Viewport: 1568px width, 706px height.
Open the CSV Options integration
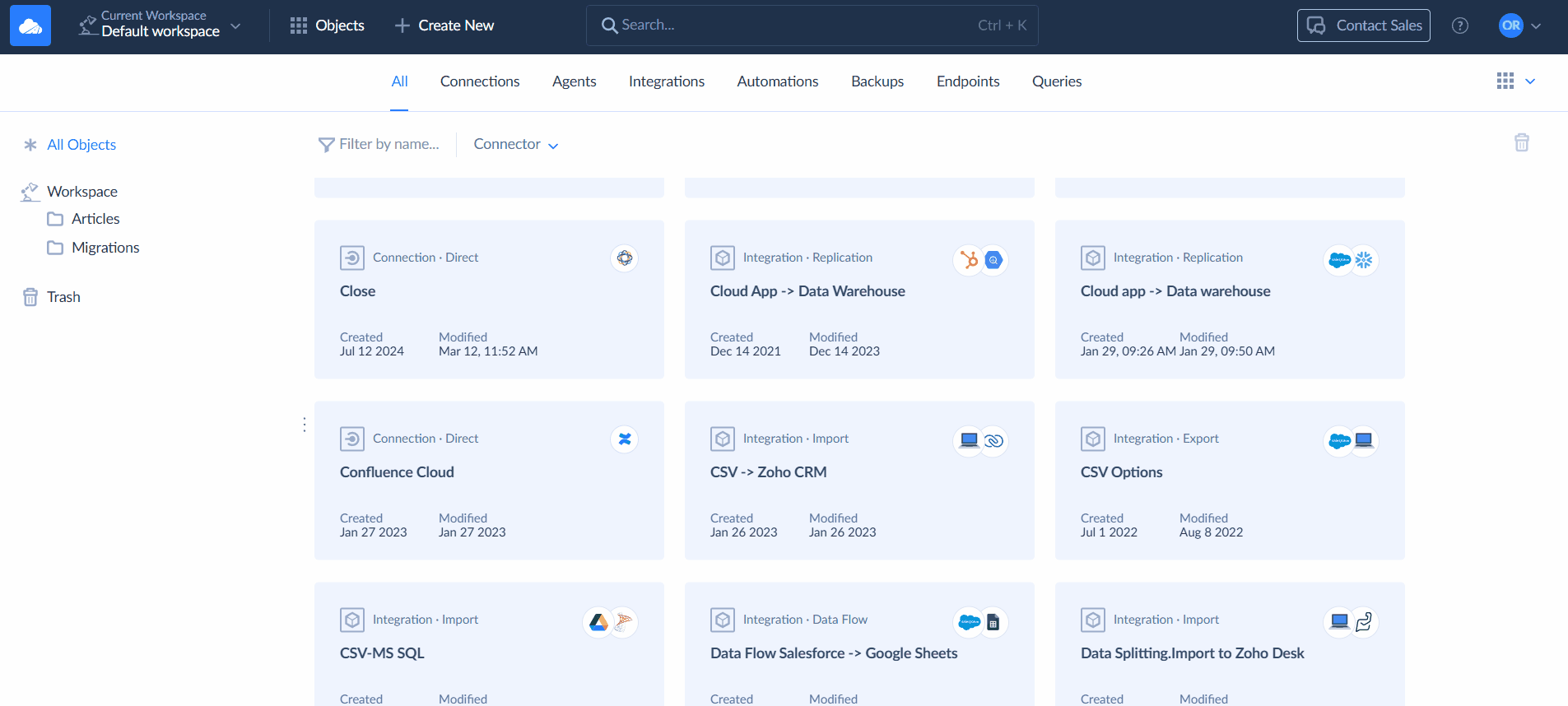(1122, 472)
